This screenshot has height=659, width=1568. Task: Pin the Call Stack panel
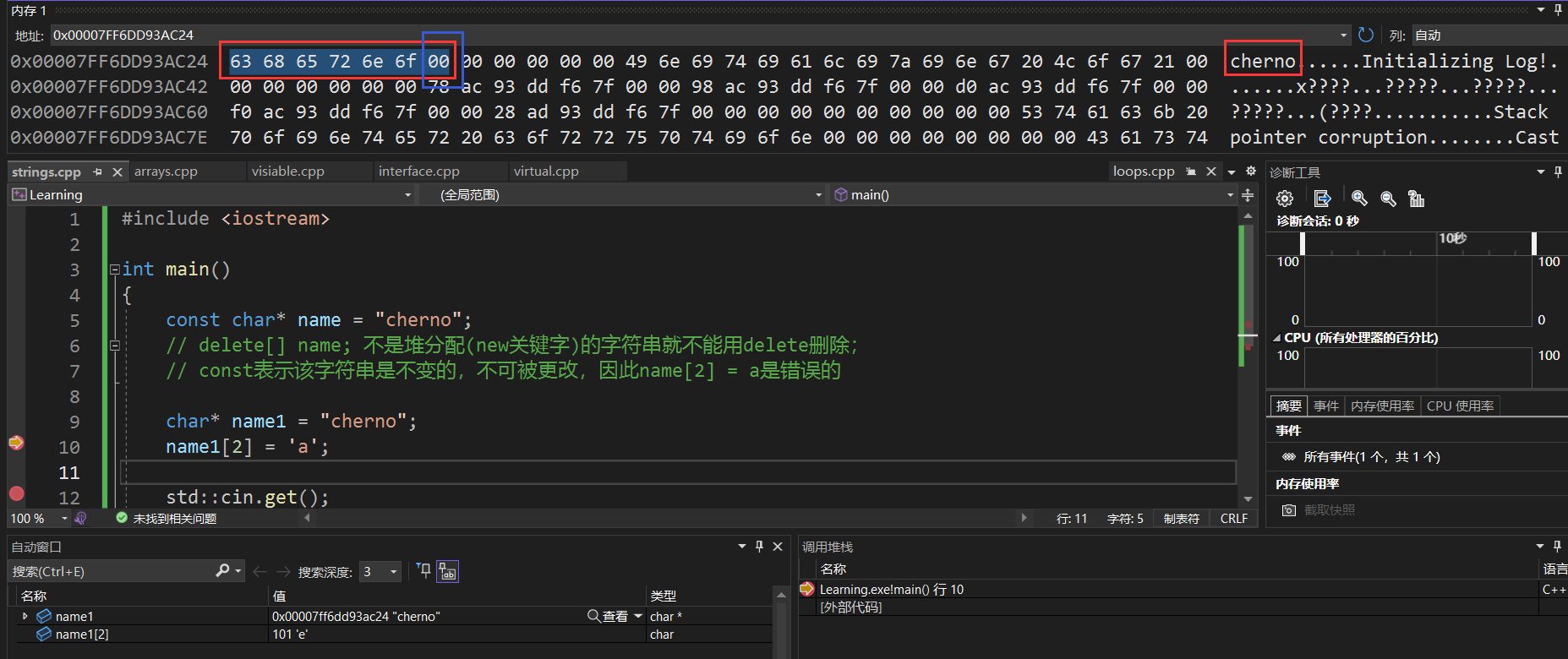pyautogui.click(x=1558, y=547)
